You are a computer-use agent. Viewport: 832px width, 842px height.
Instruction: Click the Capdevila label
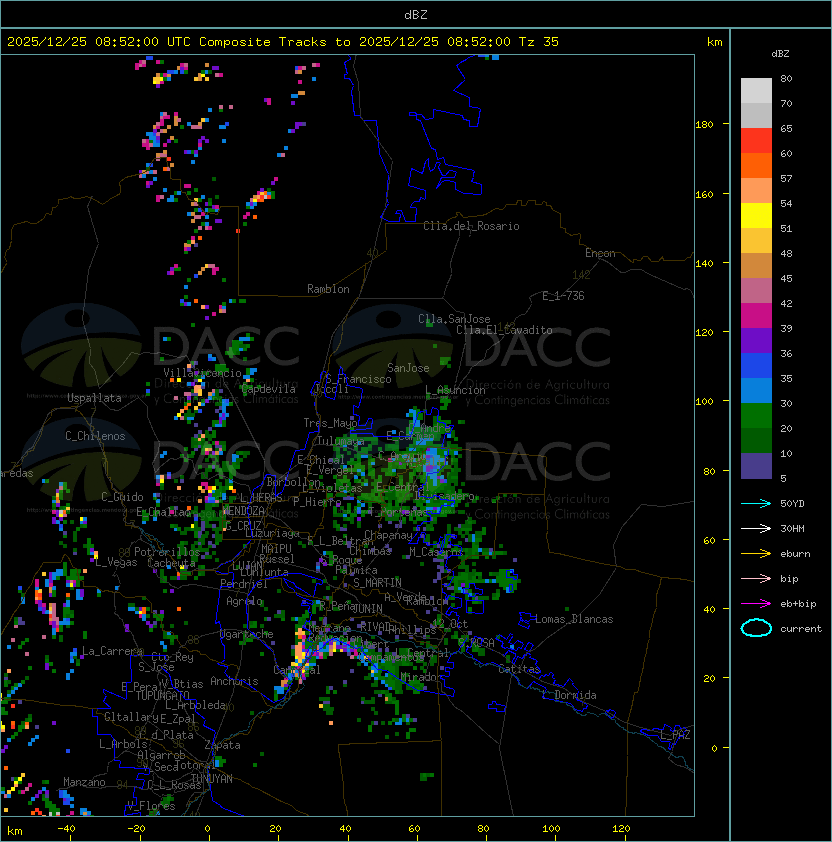pos(268,389)
